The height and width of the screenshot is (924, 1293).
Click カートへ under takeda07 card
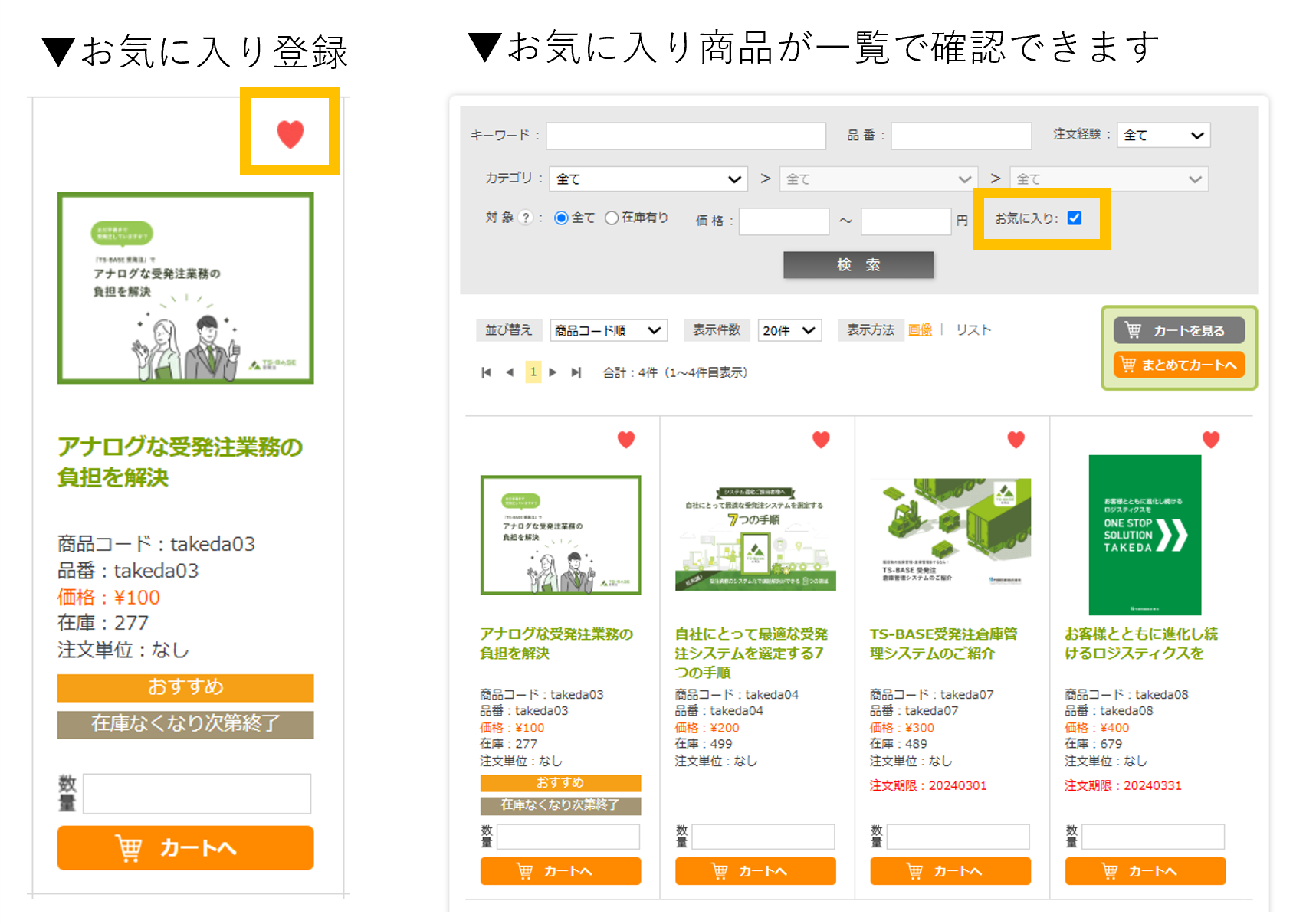(x=950, y=871)
